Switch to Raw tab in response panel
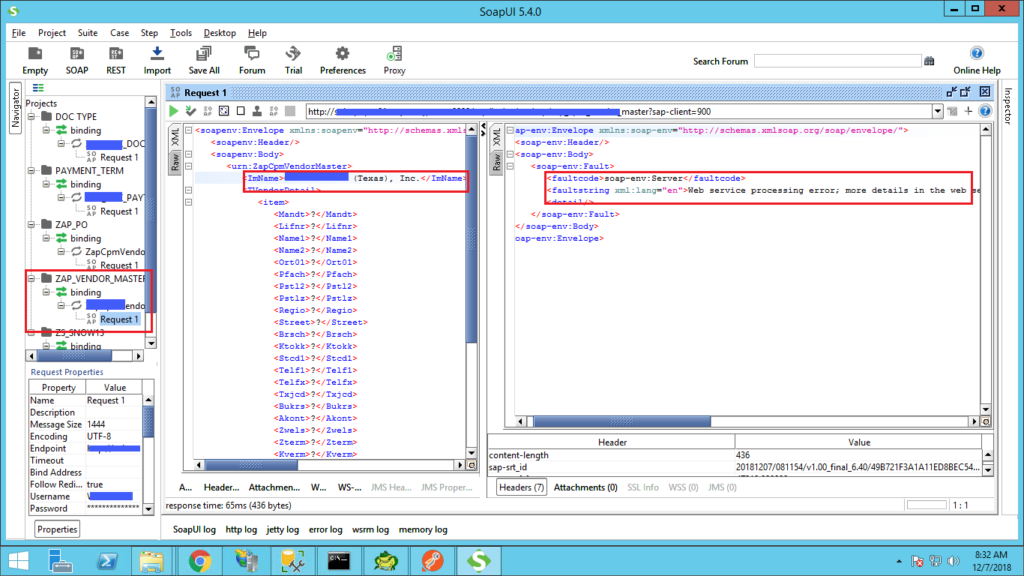 tap(496, 162)
